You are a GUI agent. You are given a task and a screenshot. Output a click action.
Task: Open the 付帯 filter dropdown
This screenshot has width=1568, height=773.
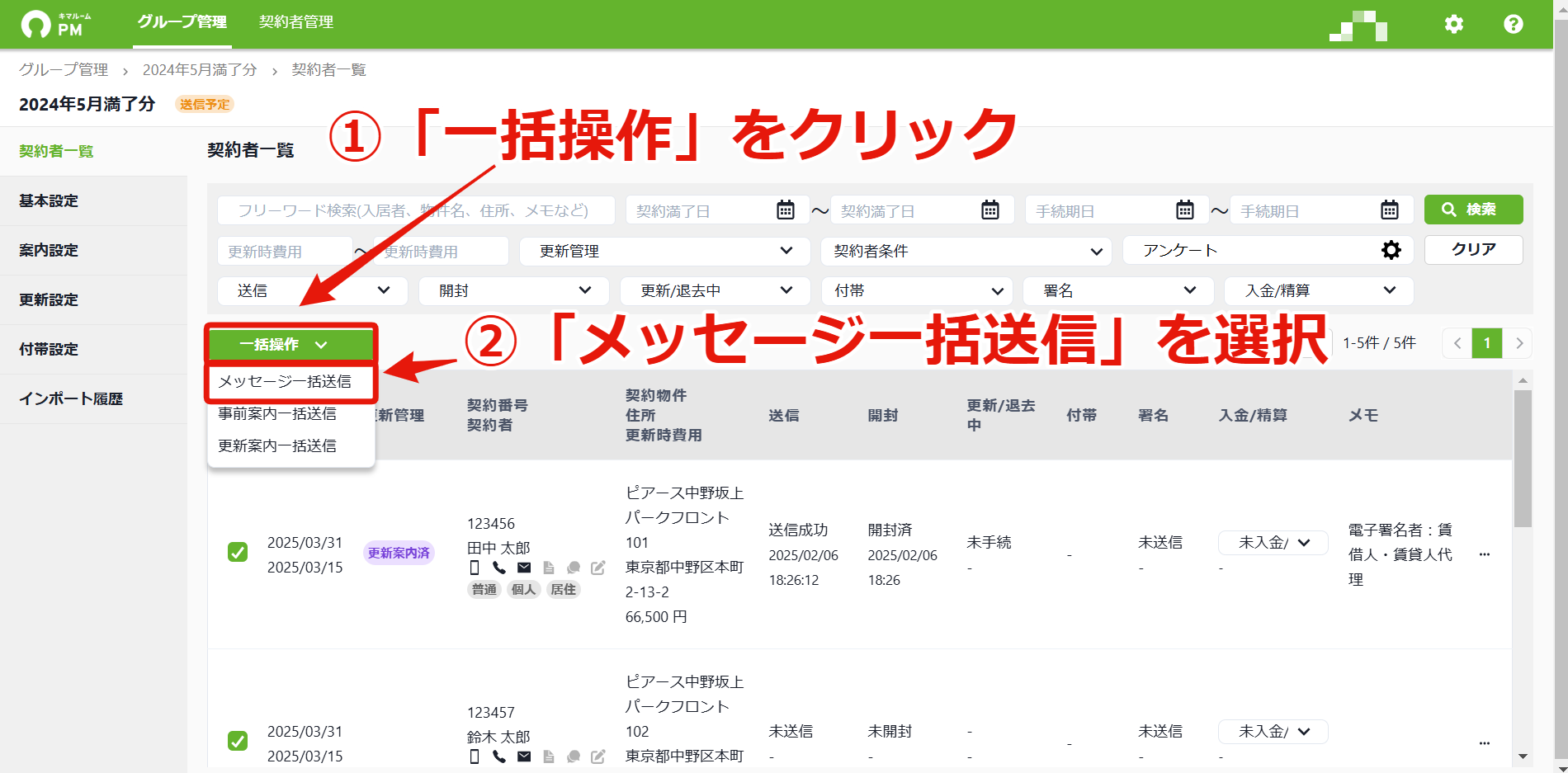[917, 290]
